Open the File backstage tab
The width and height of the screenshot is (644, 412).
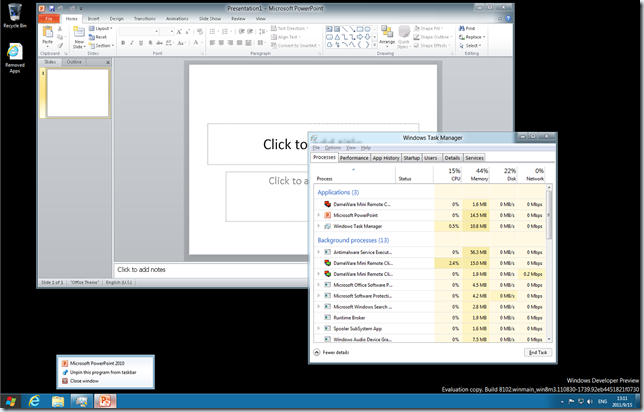(48, 19)
